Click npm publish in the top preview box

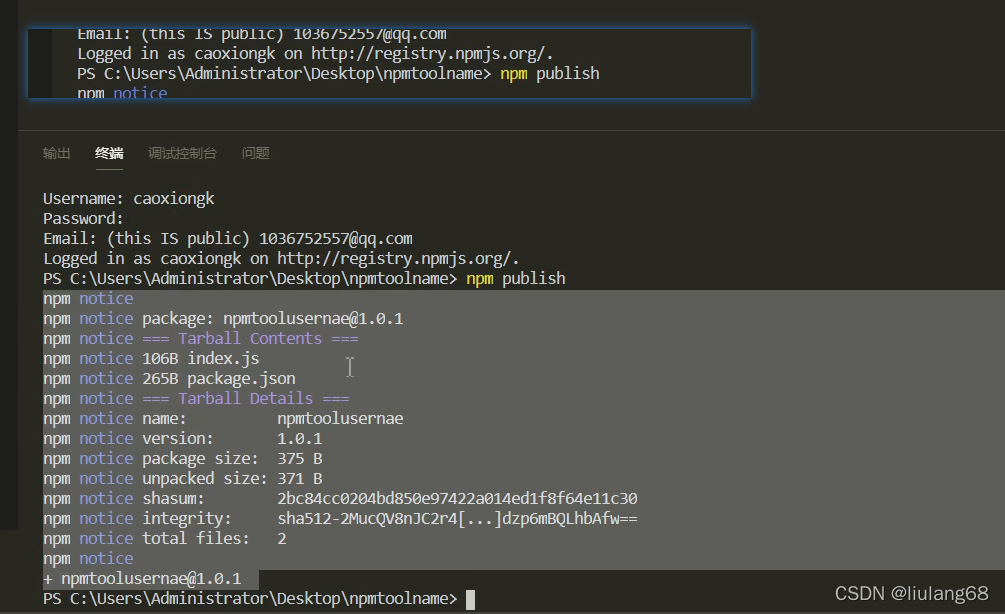550,74
